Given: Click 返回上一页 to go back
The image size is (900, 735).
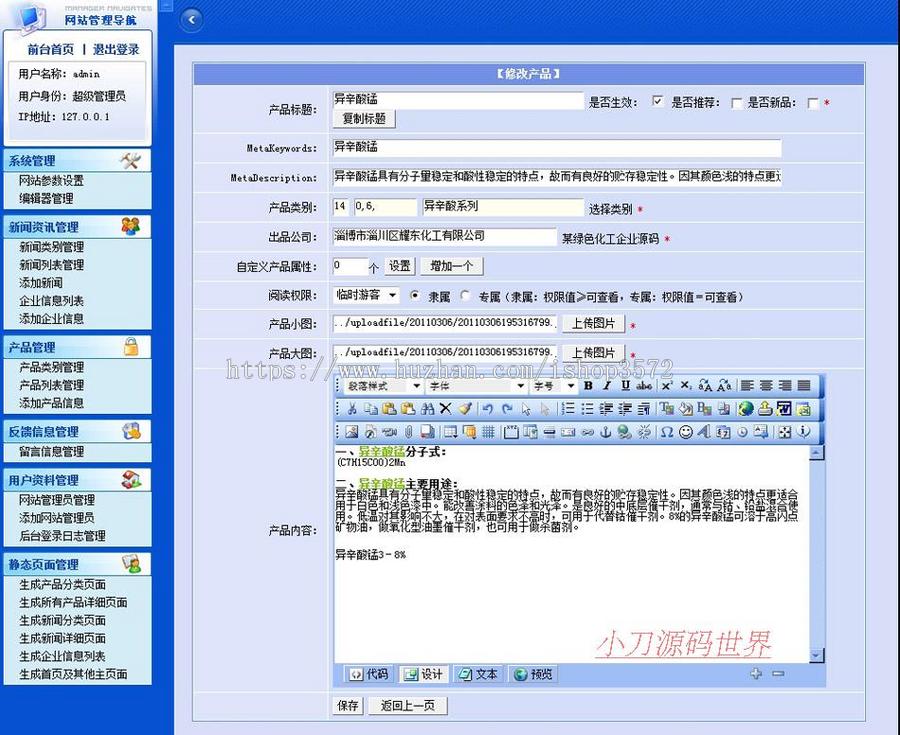Looking at the screenshot, I should point(408,705).
